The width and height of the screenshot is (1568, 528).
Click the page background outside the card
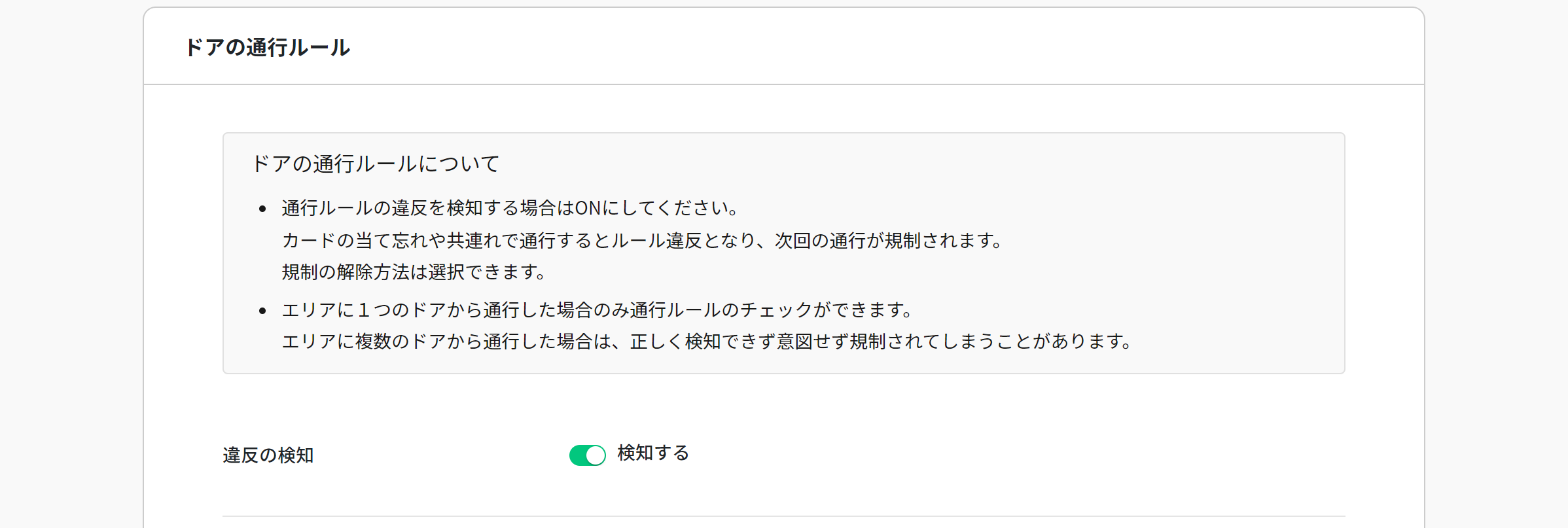point(65,262)
